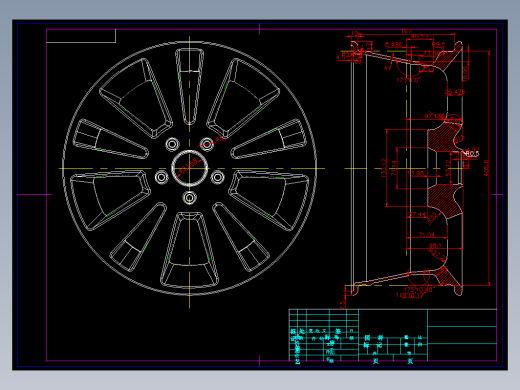Pick the bottom lug bolt hole
This screenshot has height=390, width=520.
tap(189, 198)
